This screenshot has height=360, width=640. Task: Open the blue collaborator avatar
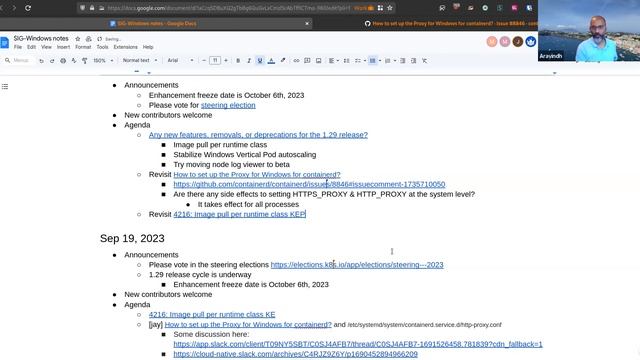coord(530,41)
